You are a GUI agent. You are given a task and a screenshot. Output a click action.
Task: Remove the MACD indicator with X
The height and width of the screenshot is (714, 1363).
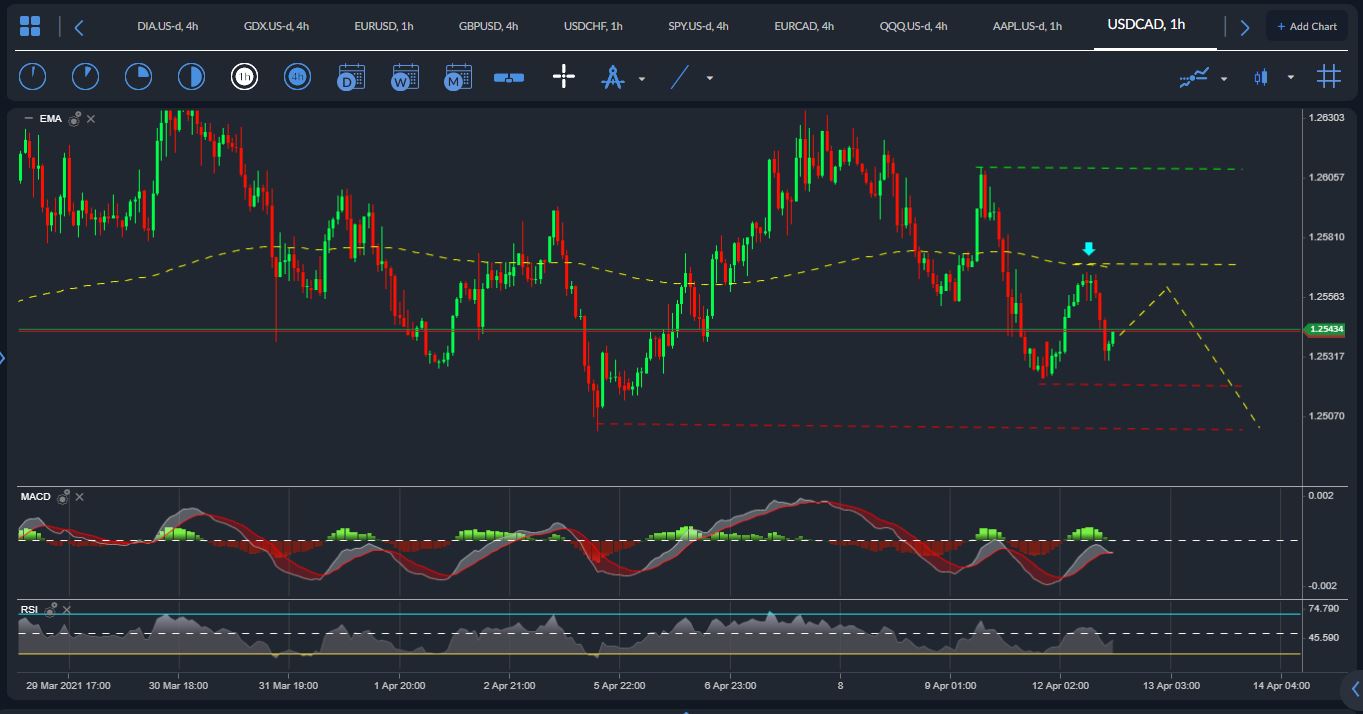coord(80,496)
